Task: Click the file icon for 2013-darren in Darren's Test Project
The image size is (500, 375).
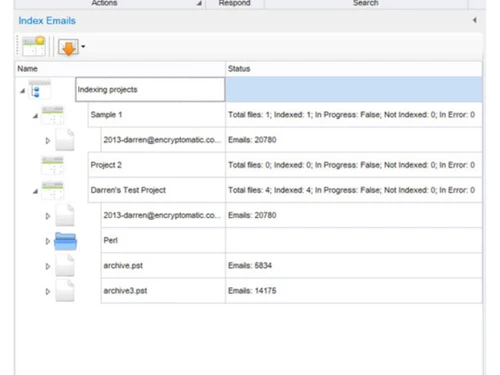Action: tap(65, 215)
